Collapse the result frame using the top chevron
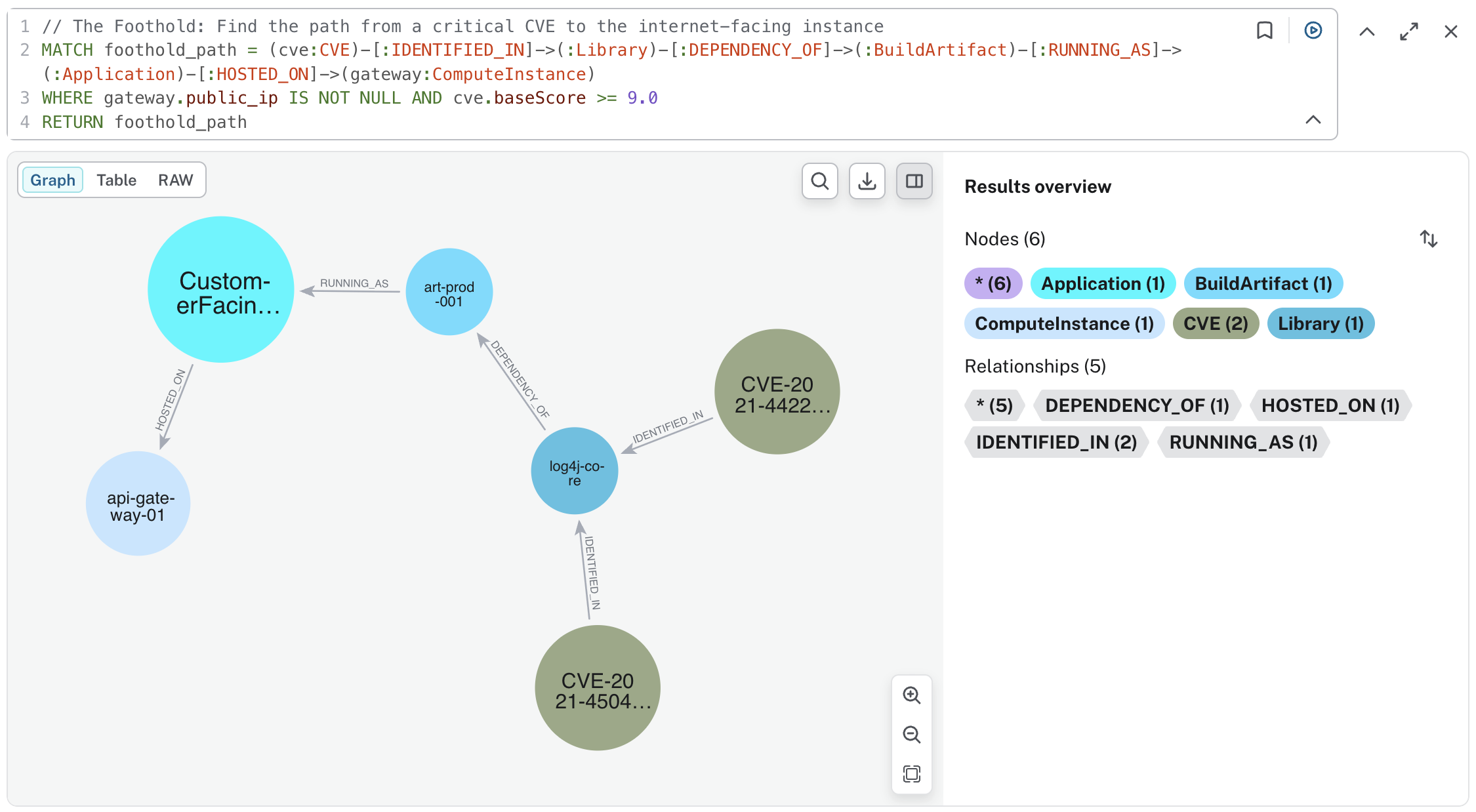Viewport: 1476px width, 812px height. tap(1366, 31)
